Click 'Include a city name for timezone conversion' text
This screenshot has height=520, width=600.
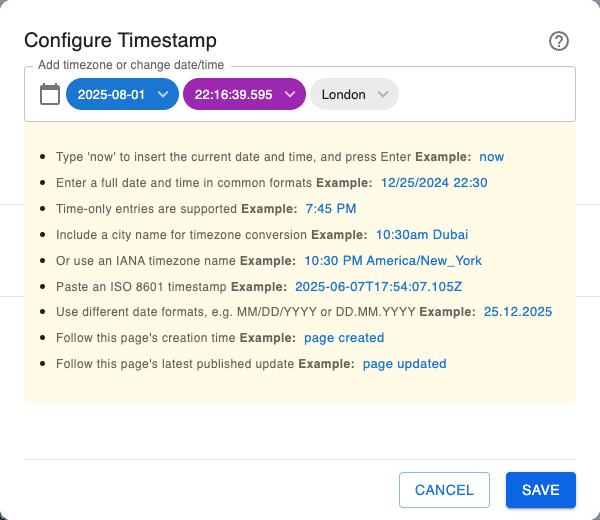point(181,235)
